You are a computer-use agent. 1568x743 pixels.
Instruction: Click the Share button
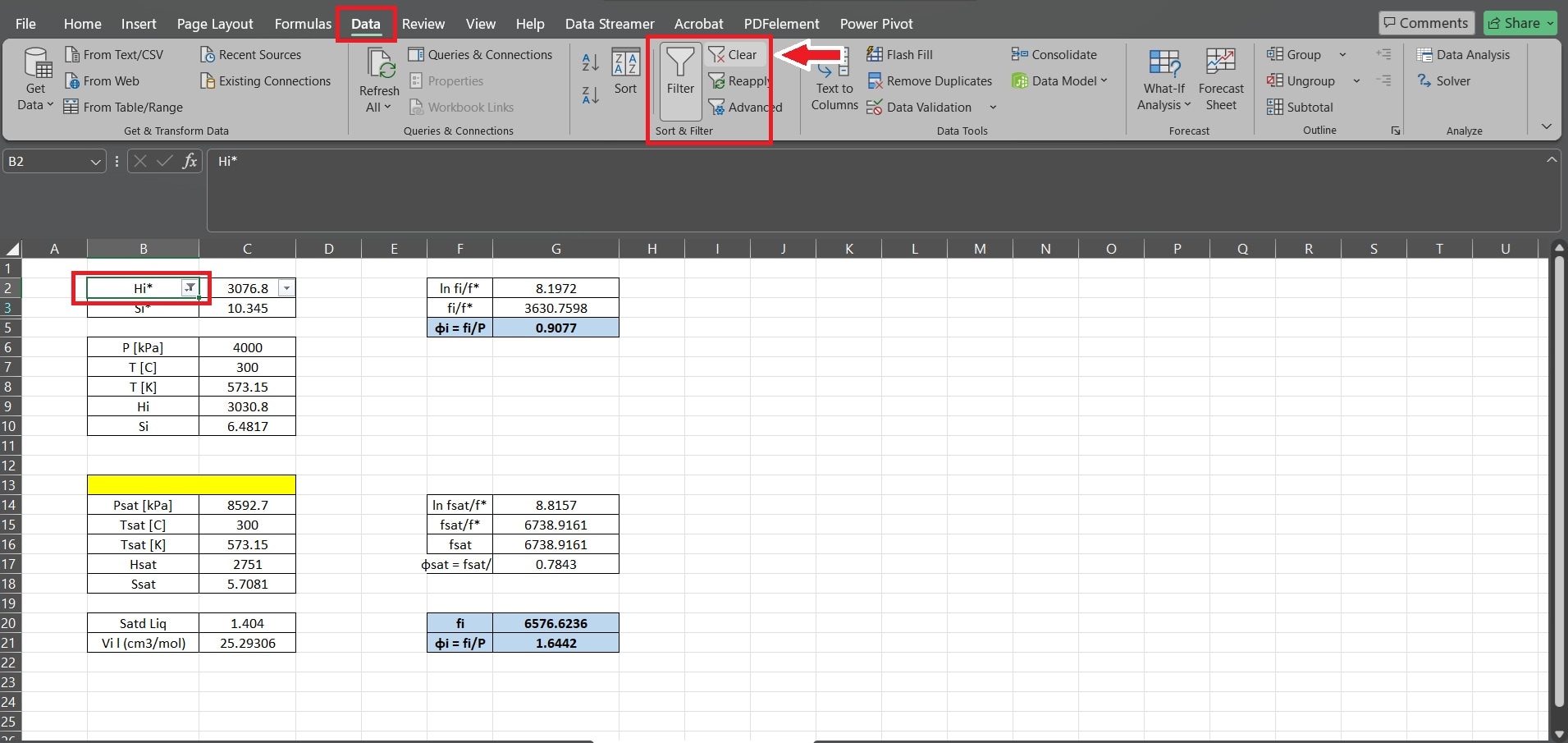(x=1521, y=23)
